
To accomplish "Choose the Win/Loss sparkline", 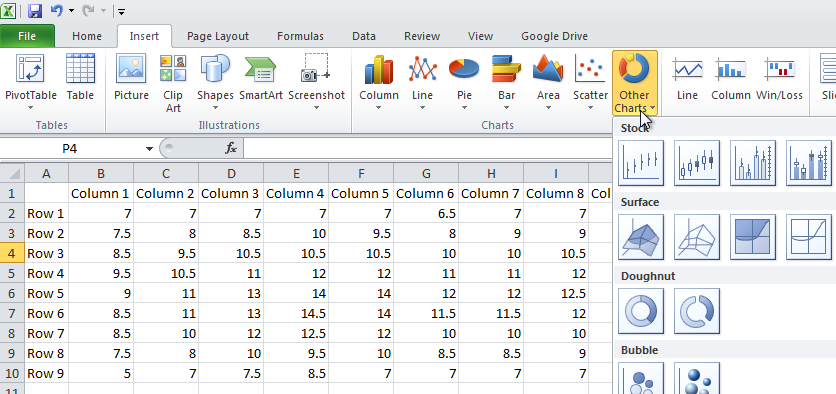I will [x=779, y=78].
